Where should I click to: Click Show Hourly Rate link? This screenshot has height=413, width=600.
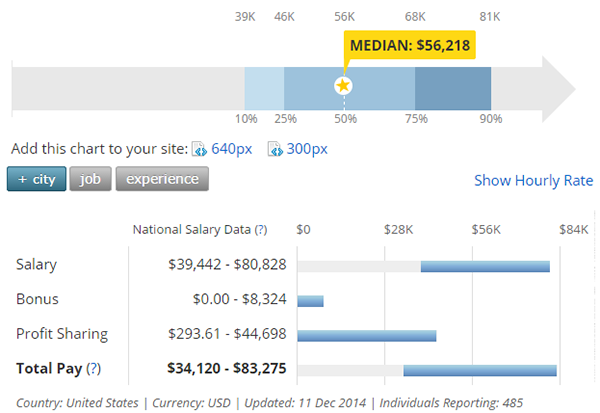click(533, 180)
